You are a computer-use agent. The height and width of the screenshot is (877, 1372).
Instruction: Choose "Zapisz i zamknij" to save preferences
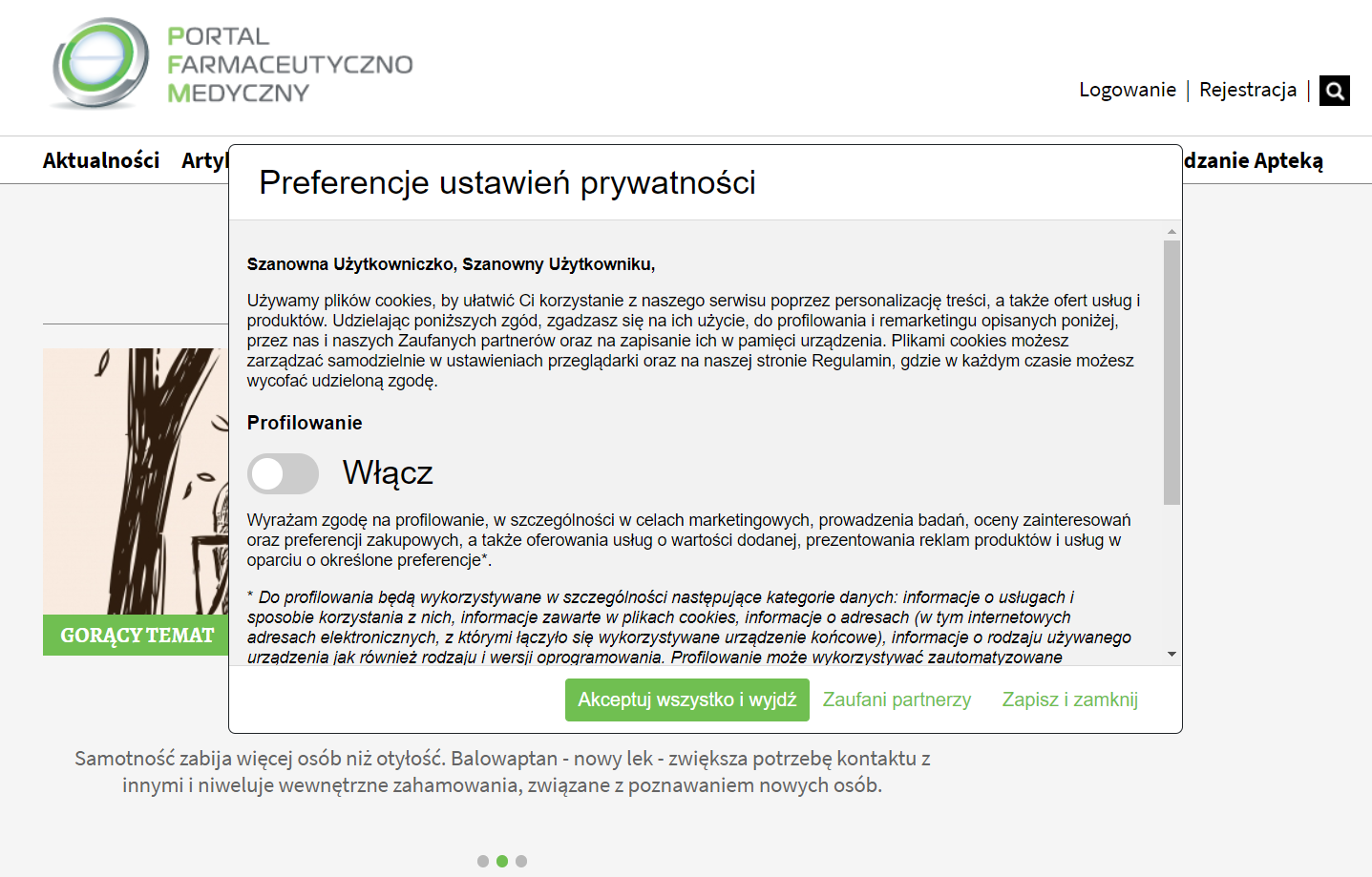coord(1069,699)
